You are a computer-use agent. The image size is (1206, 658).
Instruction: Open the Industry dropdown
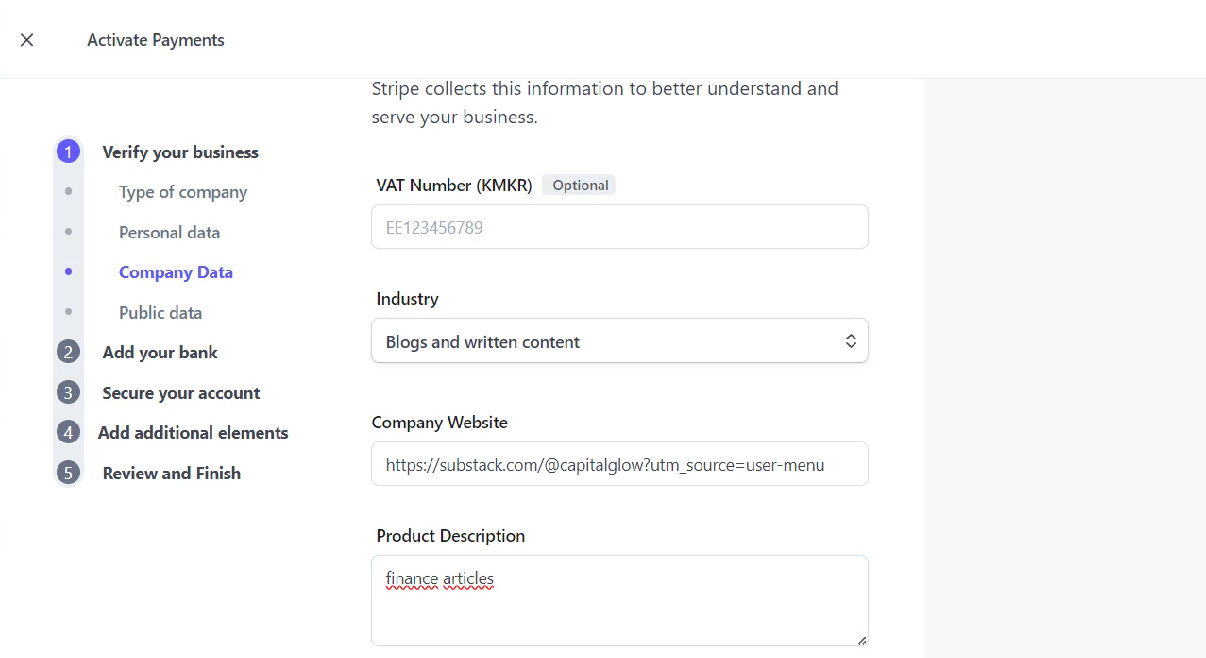(x=619, y=341)
